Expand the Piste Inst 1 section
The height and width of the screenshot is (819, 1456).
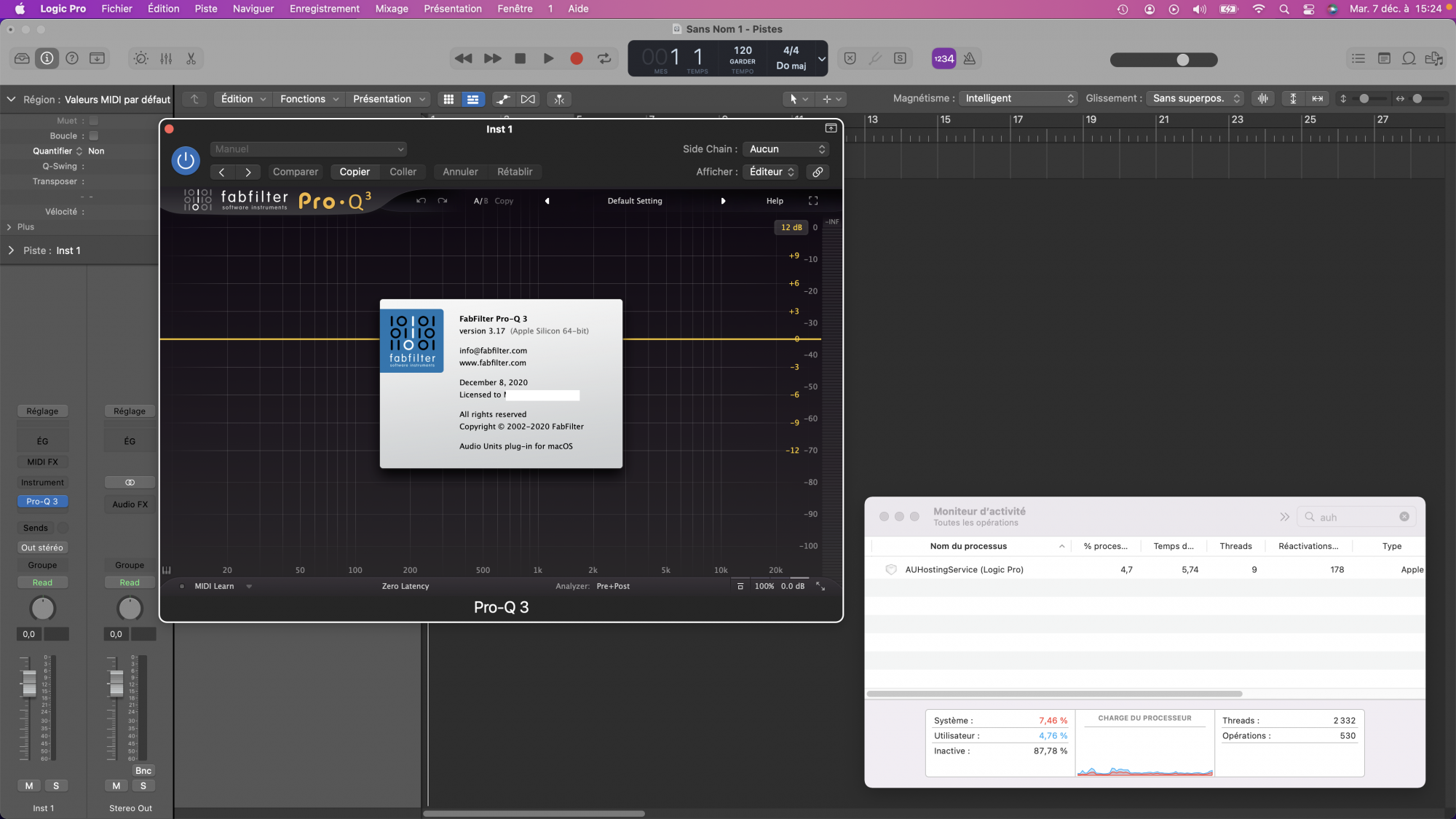[11, 250]
